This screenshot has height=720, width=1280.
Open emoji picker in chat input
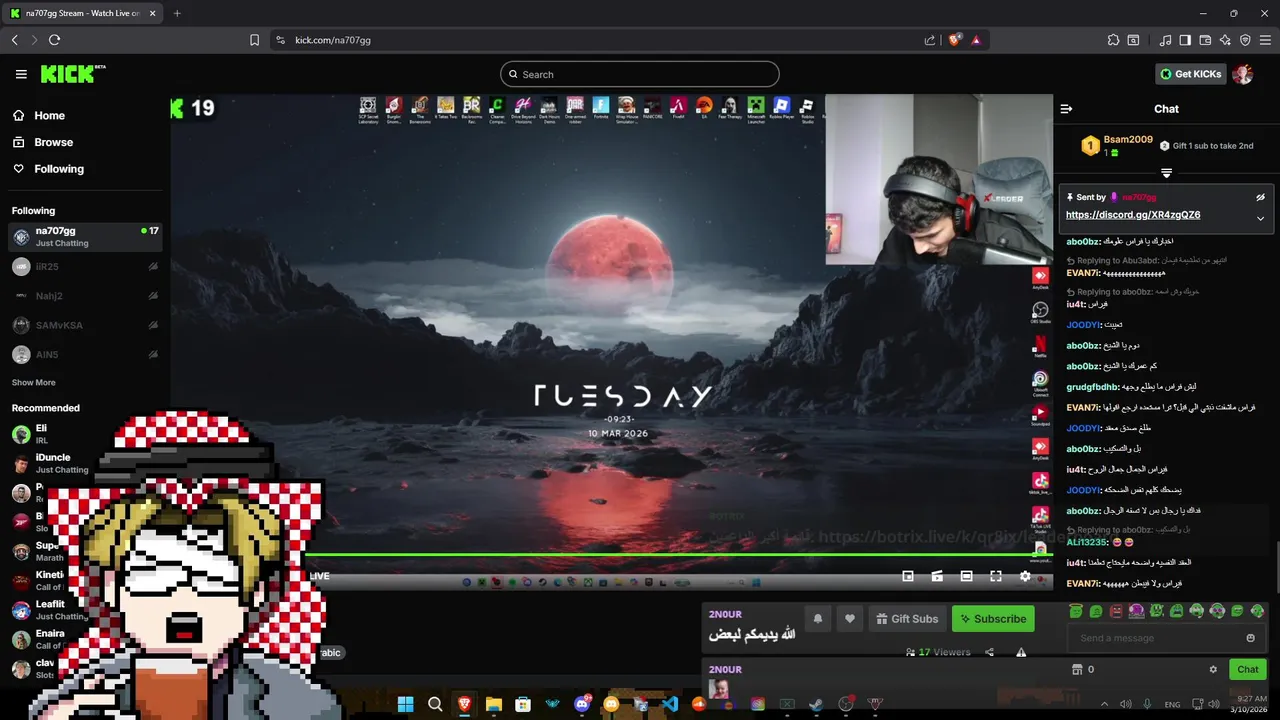pos(1250,638)
